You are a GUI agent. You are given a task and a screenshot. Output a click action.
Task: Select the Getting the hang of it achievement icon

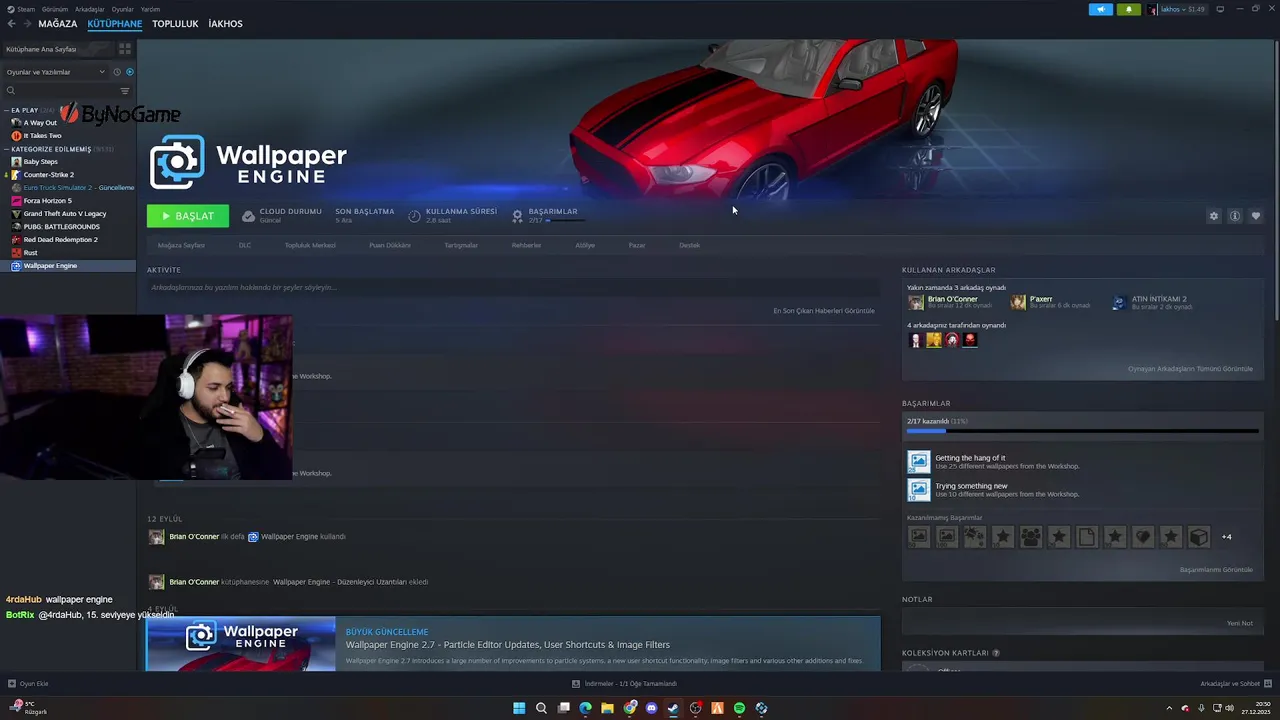(x=918, y=462)
